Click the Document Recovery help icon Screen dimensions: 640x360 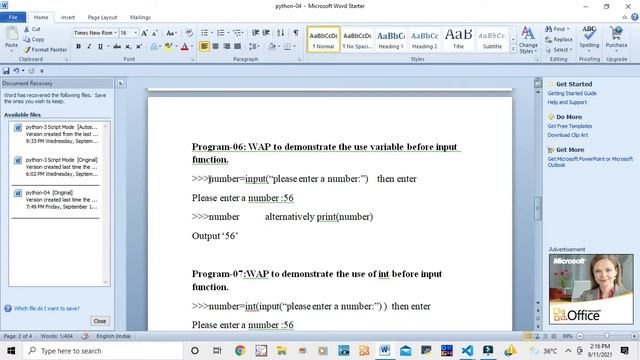tap(8, 309)
